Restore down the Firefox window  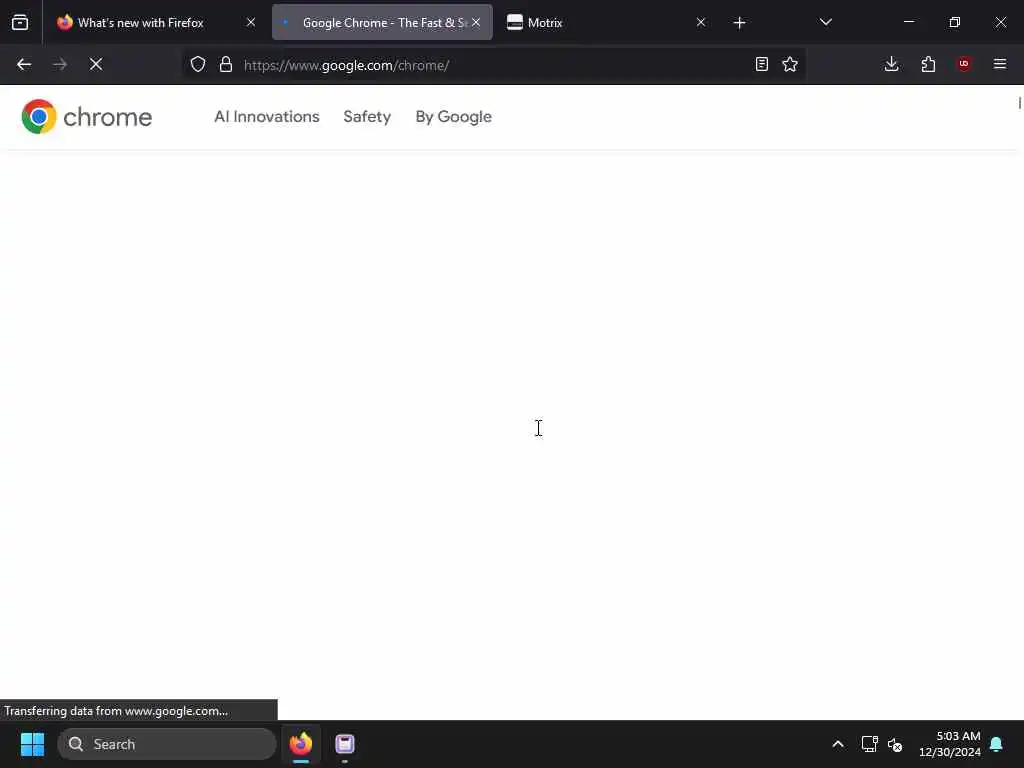point(955,22)
